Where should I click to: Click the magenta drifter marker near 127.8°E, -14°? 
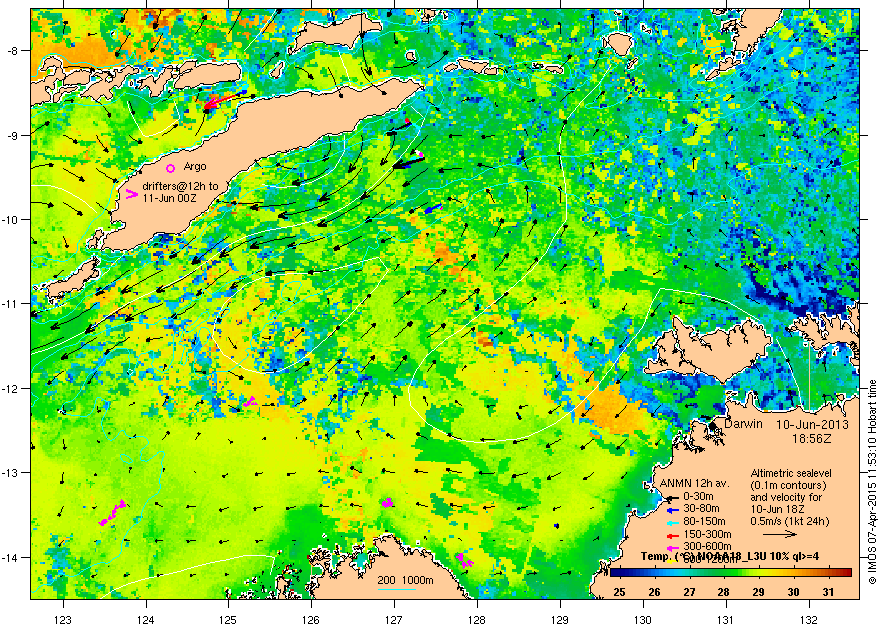click(x=464, y=560)
